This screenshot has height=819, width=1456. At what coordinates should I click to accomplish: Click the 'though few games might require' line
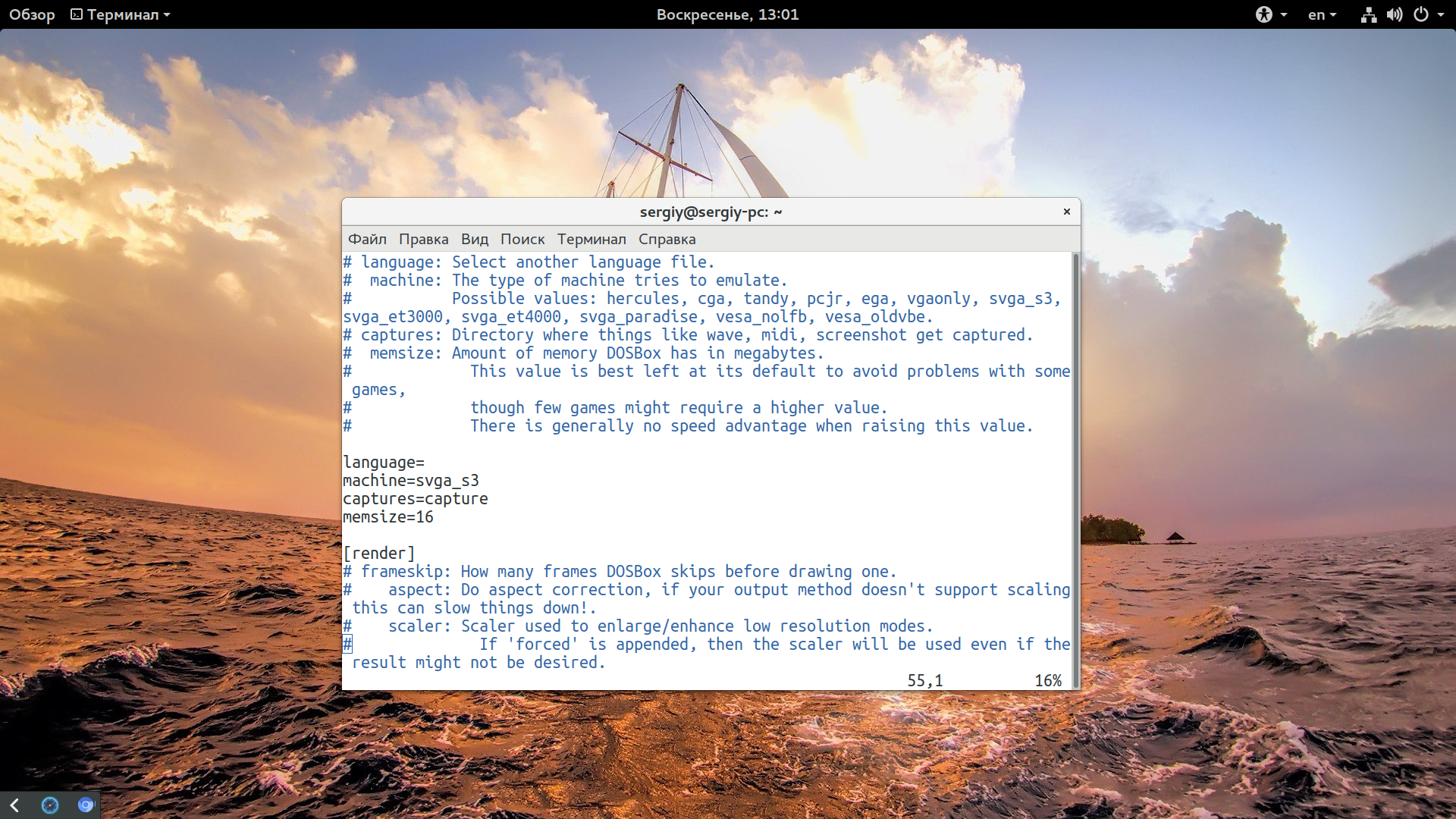(x=679, y=408)
